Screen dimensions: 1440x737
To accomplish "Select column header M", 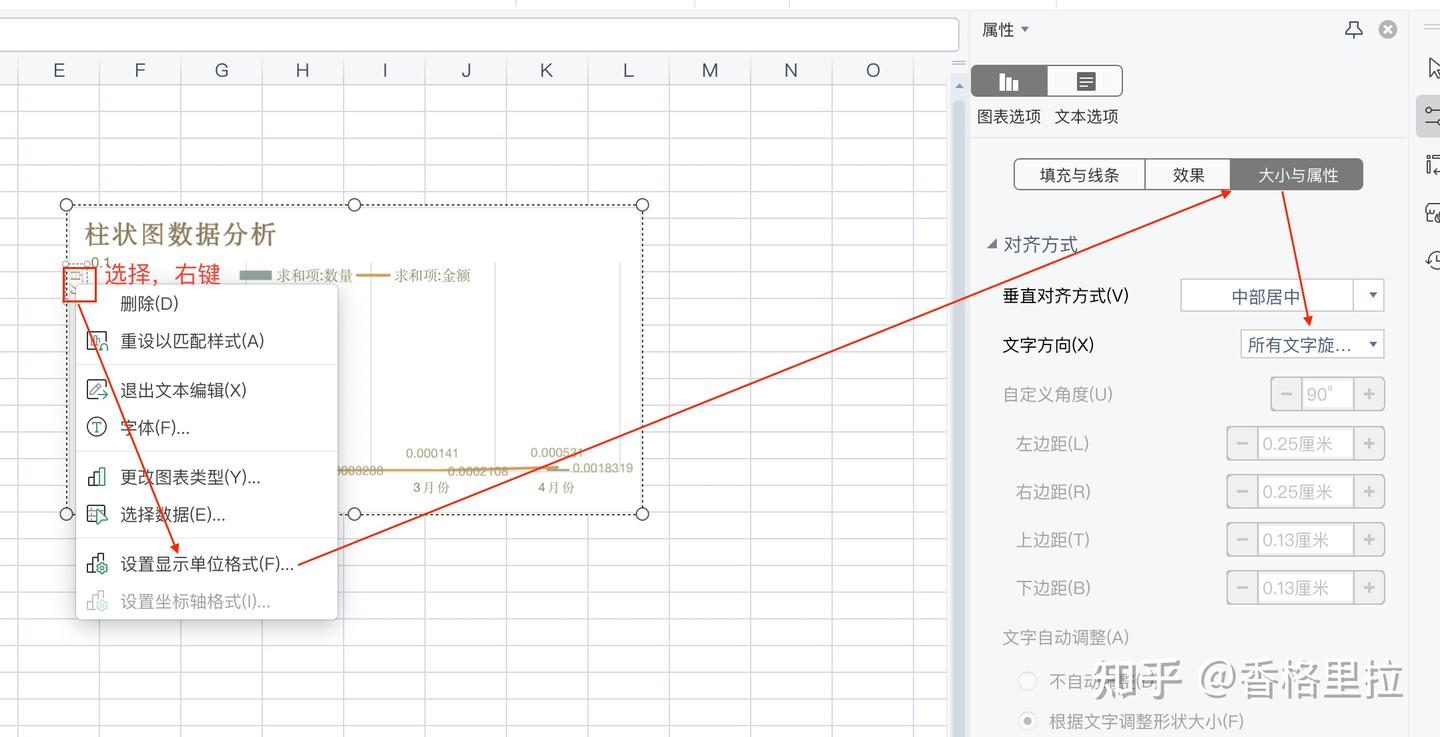I will (x=710, y=70).
